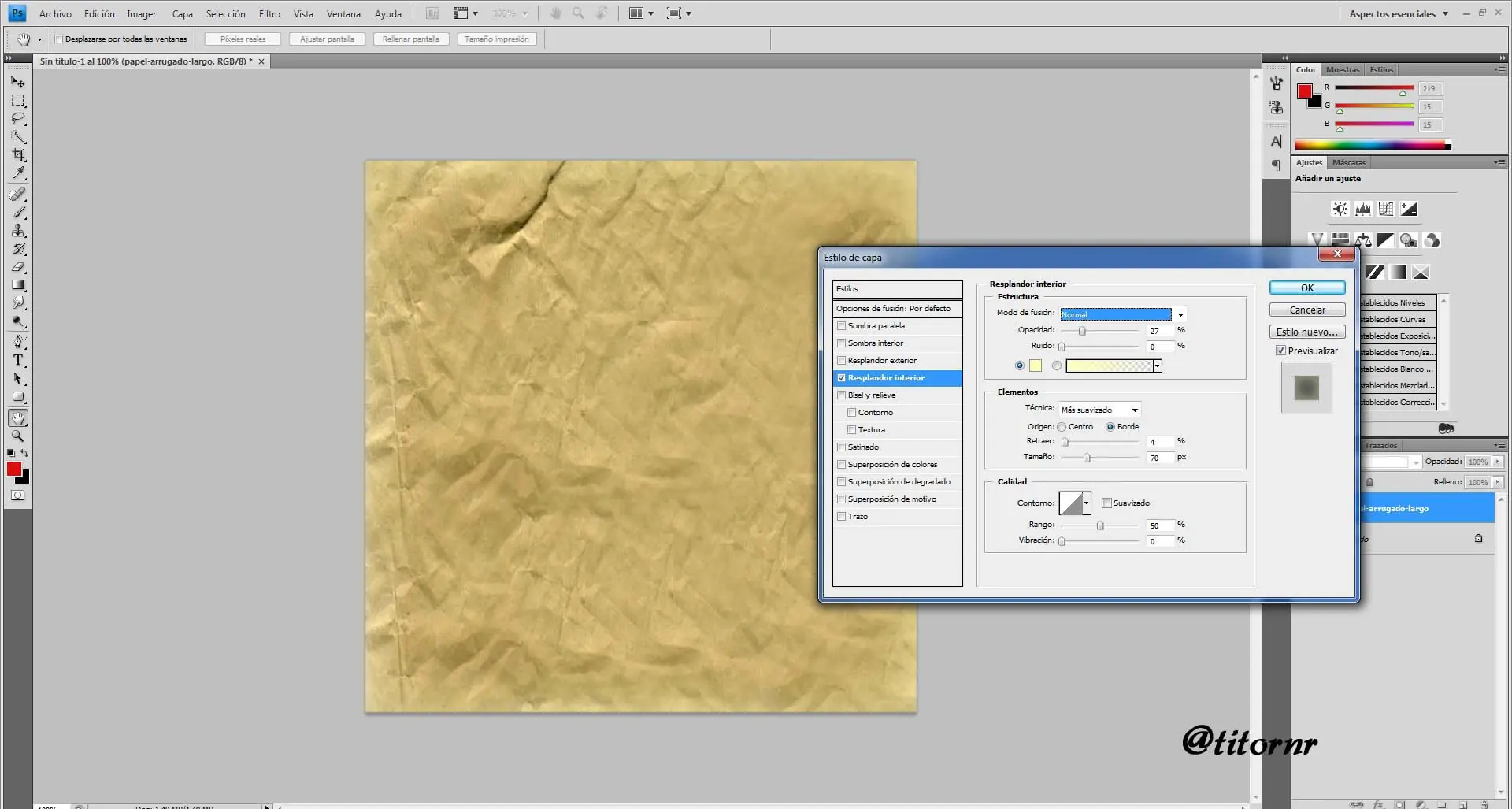1512x809 pixels.
Task: Switch to the Muestras tab
Action: click(x=1342, y=69)
